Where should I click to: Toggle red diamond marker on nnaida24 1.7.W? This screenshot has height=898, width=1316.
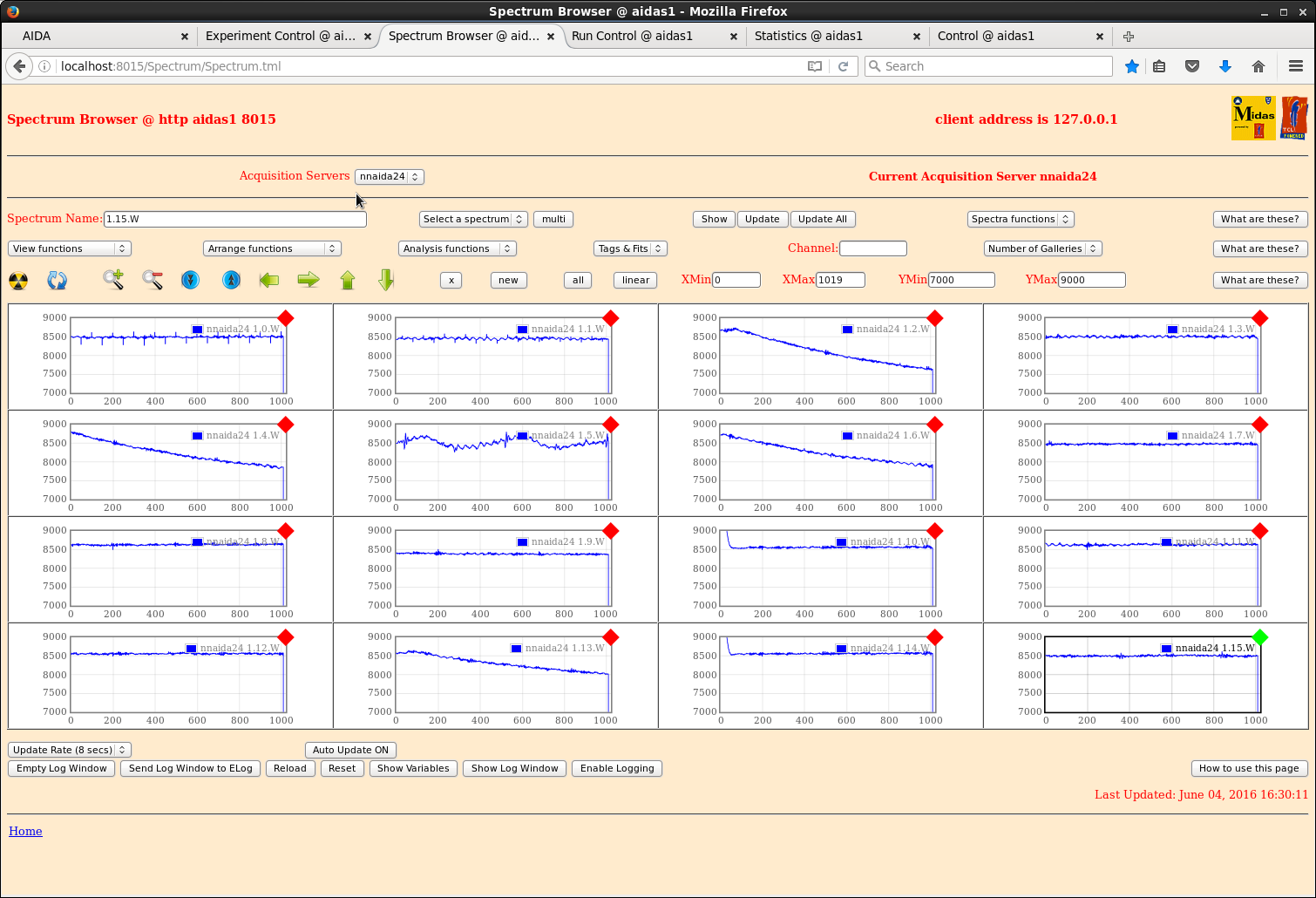[1260, 425]
